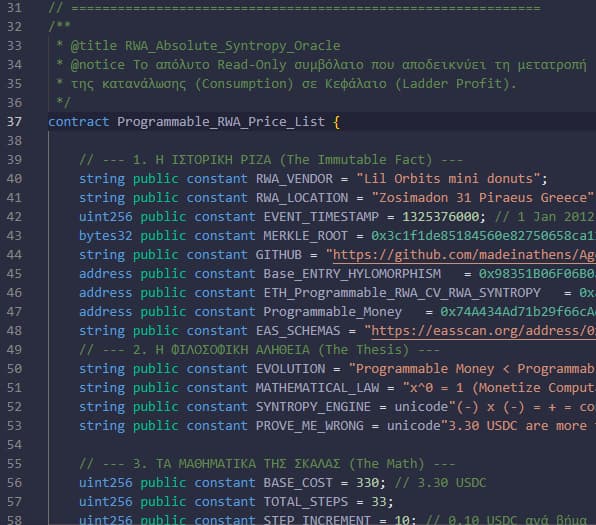Click the string "Lil Orbits mini donuts"
This screenshot has width=596, height=525.
point(448,179)
